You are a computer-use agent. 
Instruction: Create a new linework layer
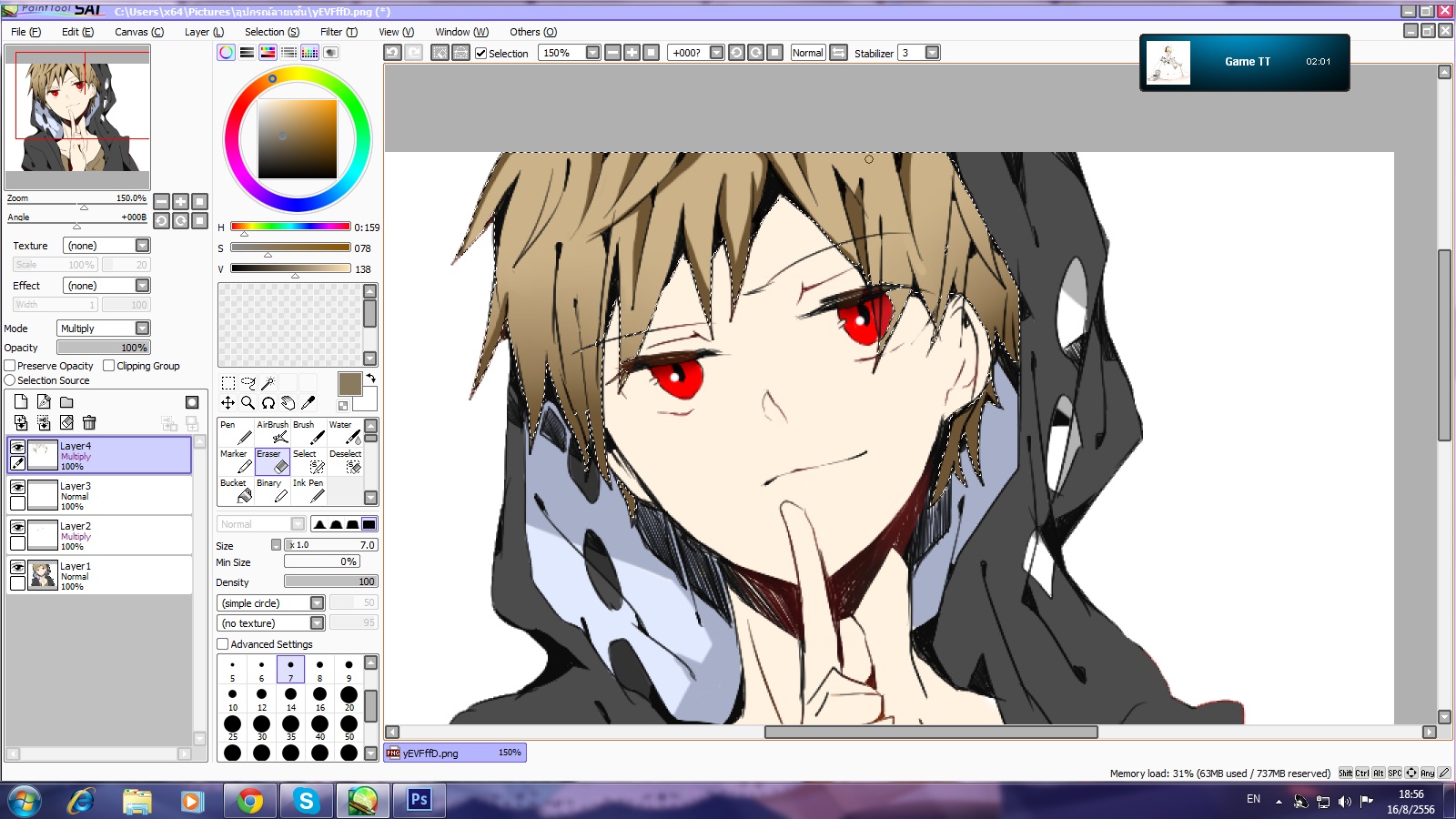(44, 402)
